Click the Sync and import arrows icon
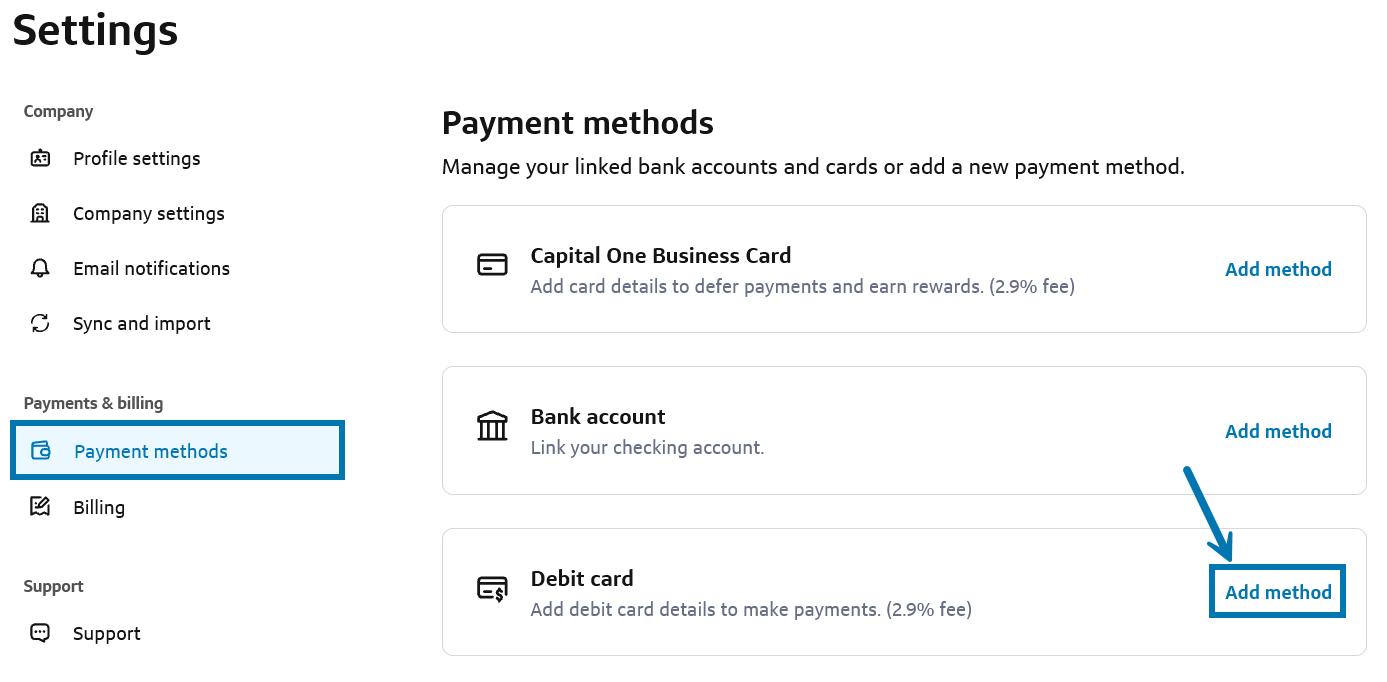Image resolution: width=1387 pixels, height=682 pixels. pyautogui.click(x=40, y=323)
